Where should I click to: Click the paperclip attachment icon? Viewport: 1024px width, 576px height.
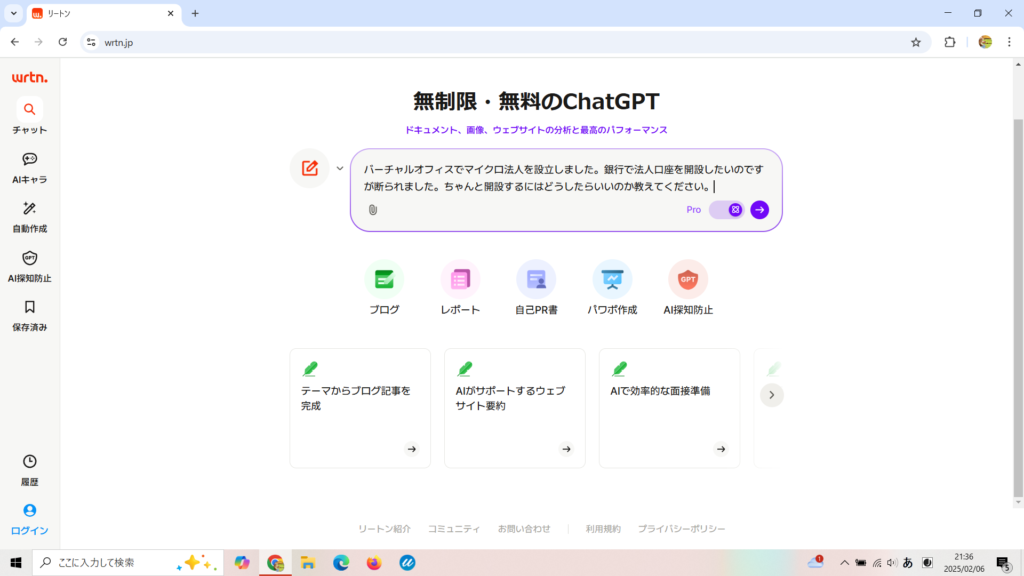pos(372,210)
